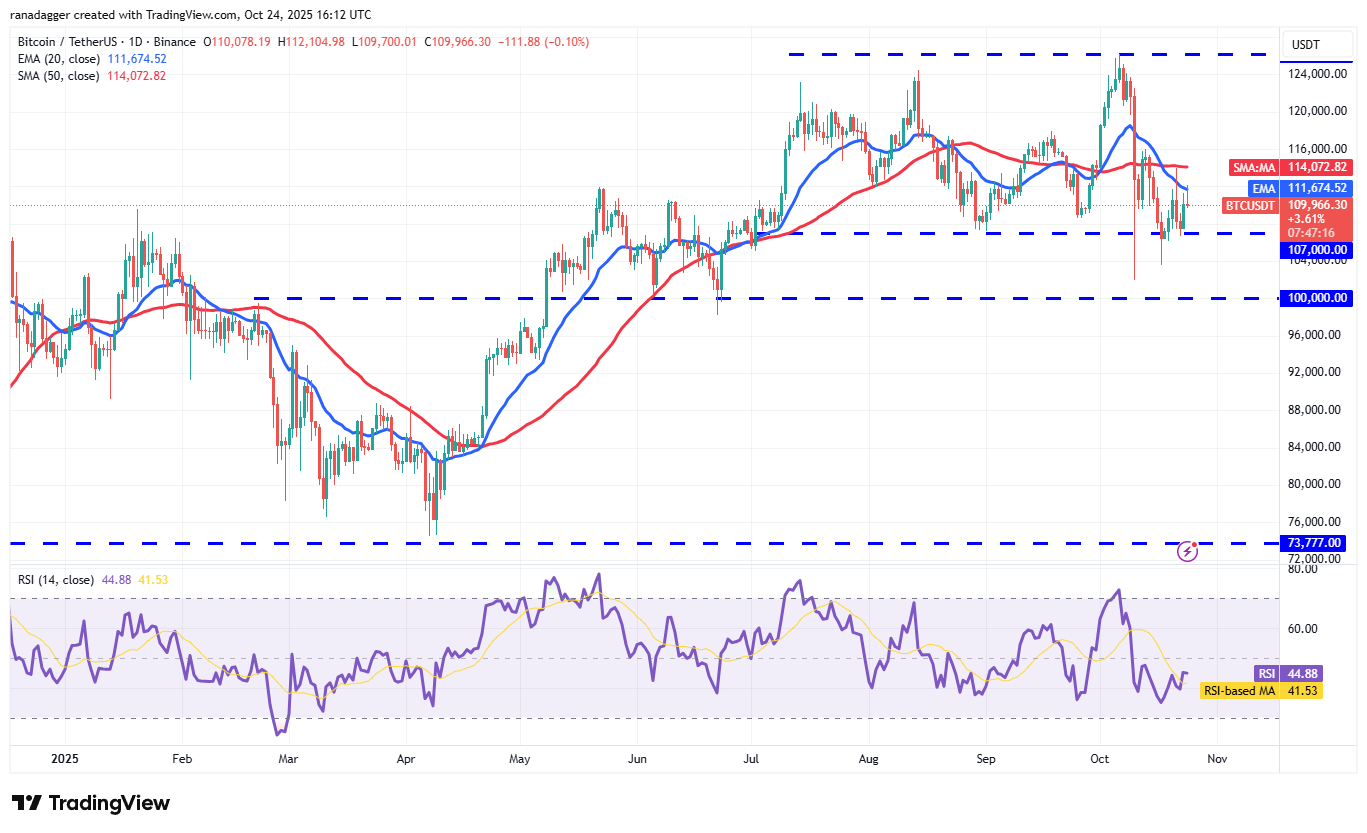The height and width of the screenshot is (833, 1367).
Task: Click the Oct month label on the time axis
Action: (x=1099, y=759)
